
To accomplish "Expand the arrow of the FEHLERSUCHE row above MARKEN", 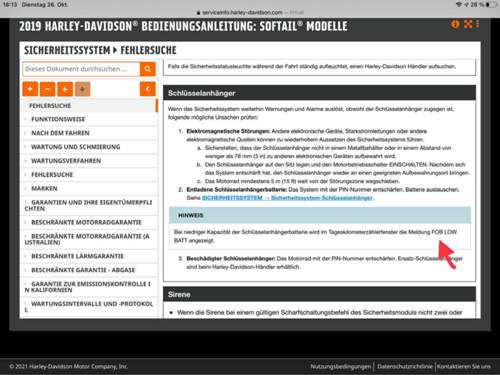I will [x=26, y=175].
